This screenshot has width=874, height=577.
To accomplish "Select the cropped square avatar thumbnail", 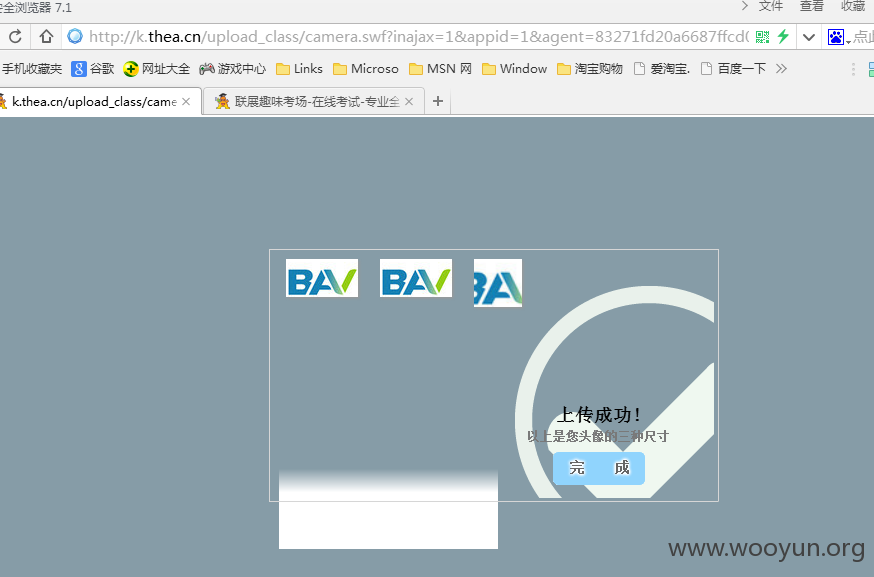I will (498, 283).
